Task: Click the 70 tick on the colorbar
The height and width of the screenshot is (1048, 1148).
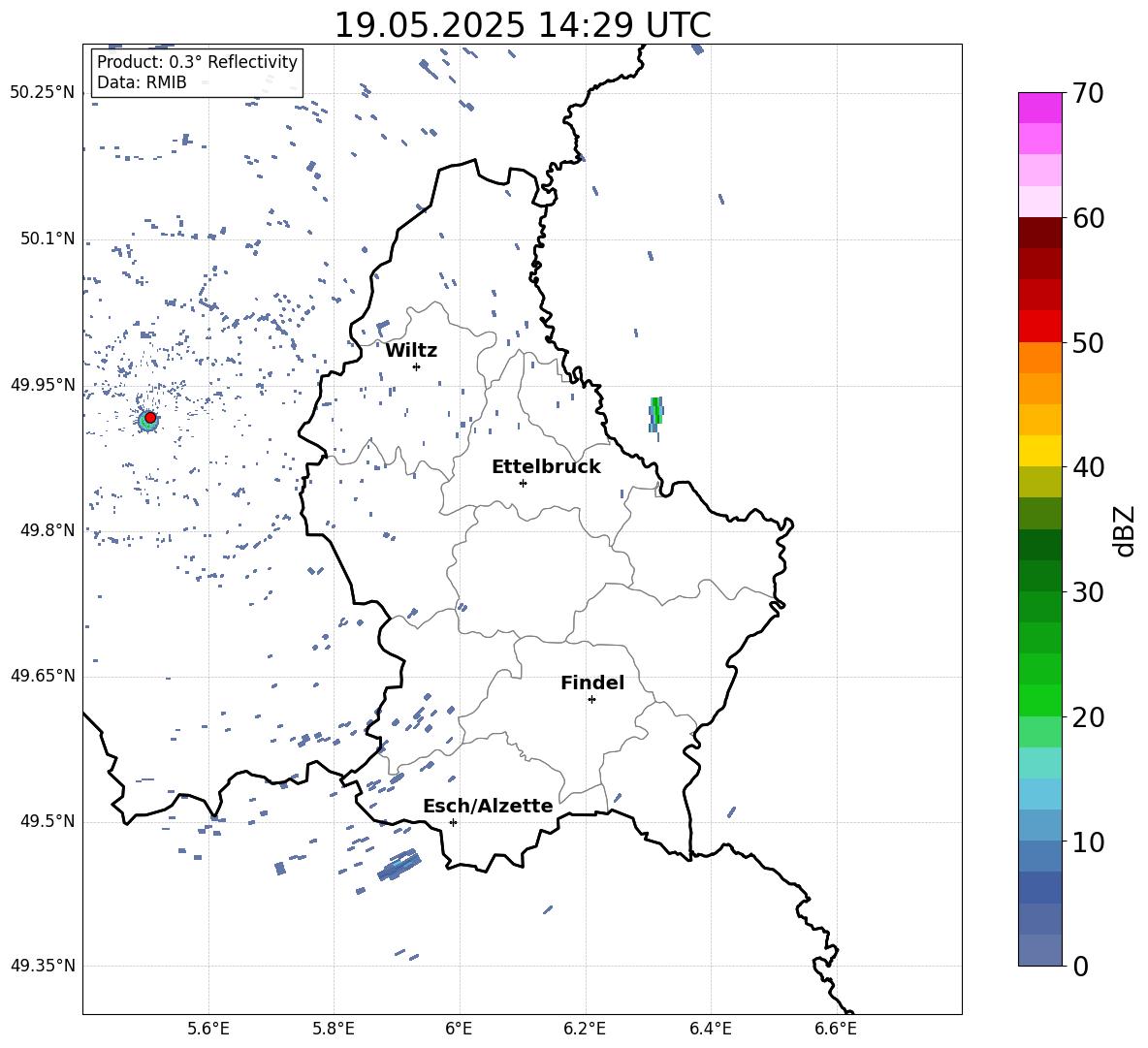Action: pyautogui.click(x=1088, y=93)
